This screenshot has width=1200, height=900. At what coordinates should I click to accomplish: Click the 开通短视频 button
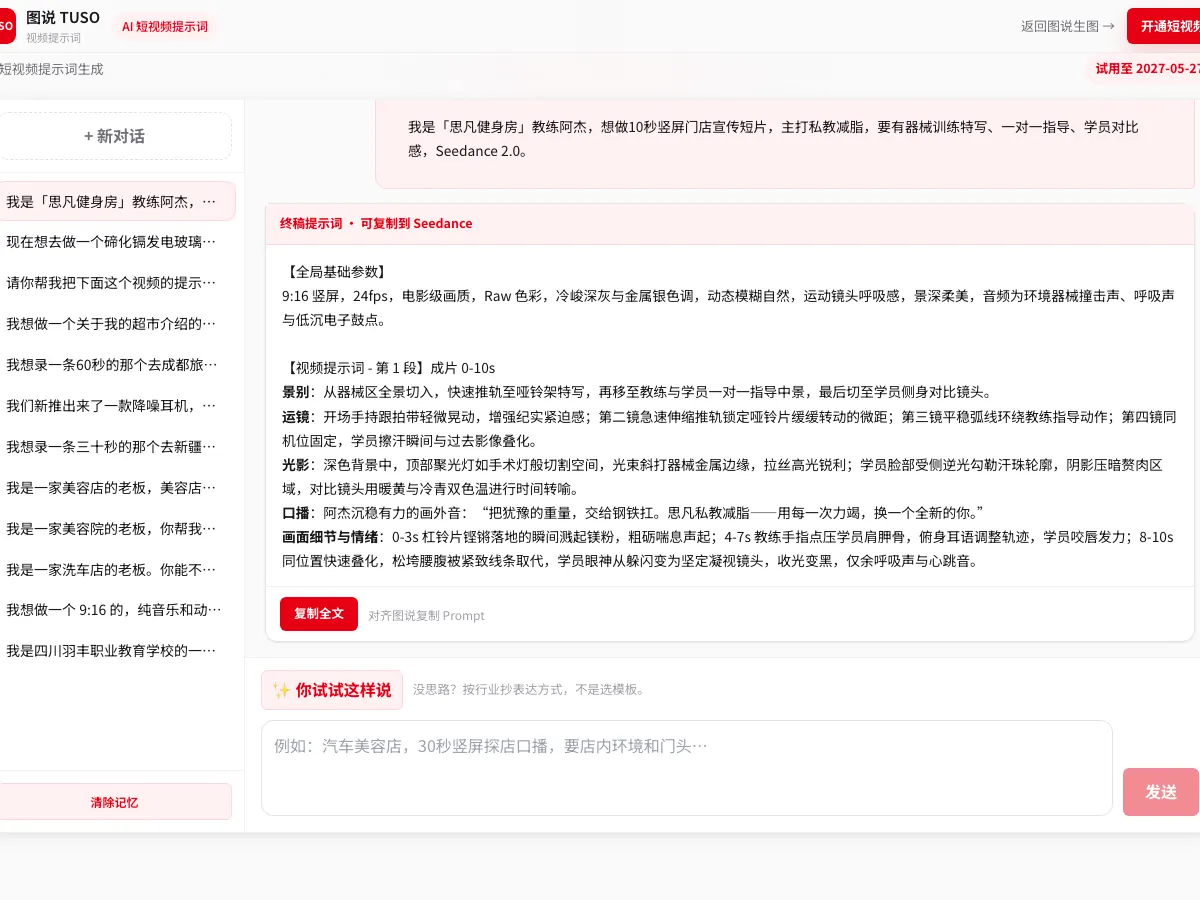1164,26
